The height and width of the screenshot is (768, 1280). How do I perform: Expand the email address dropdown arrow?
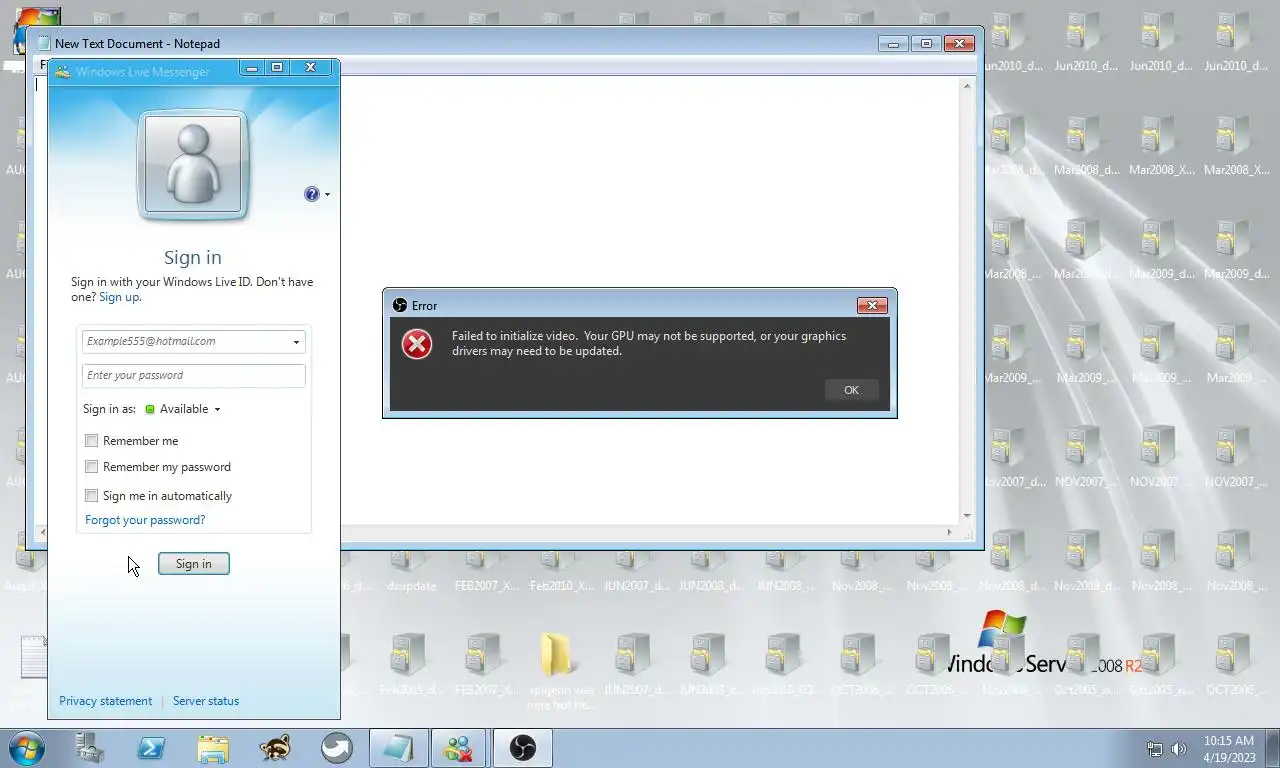point(296,342)
